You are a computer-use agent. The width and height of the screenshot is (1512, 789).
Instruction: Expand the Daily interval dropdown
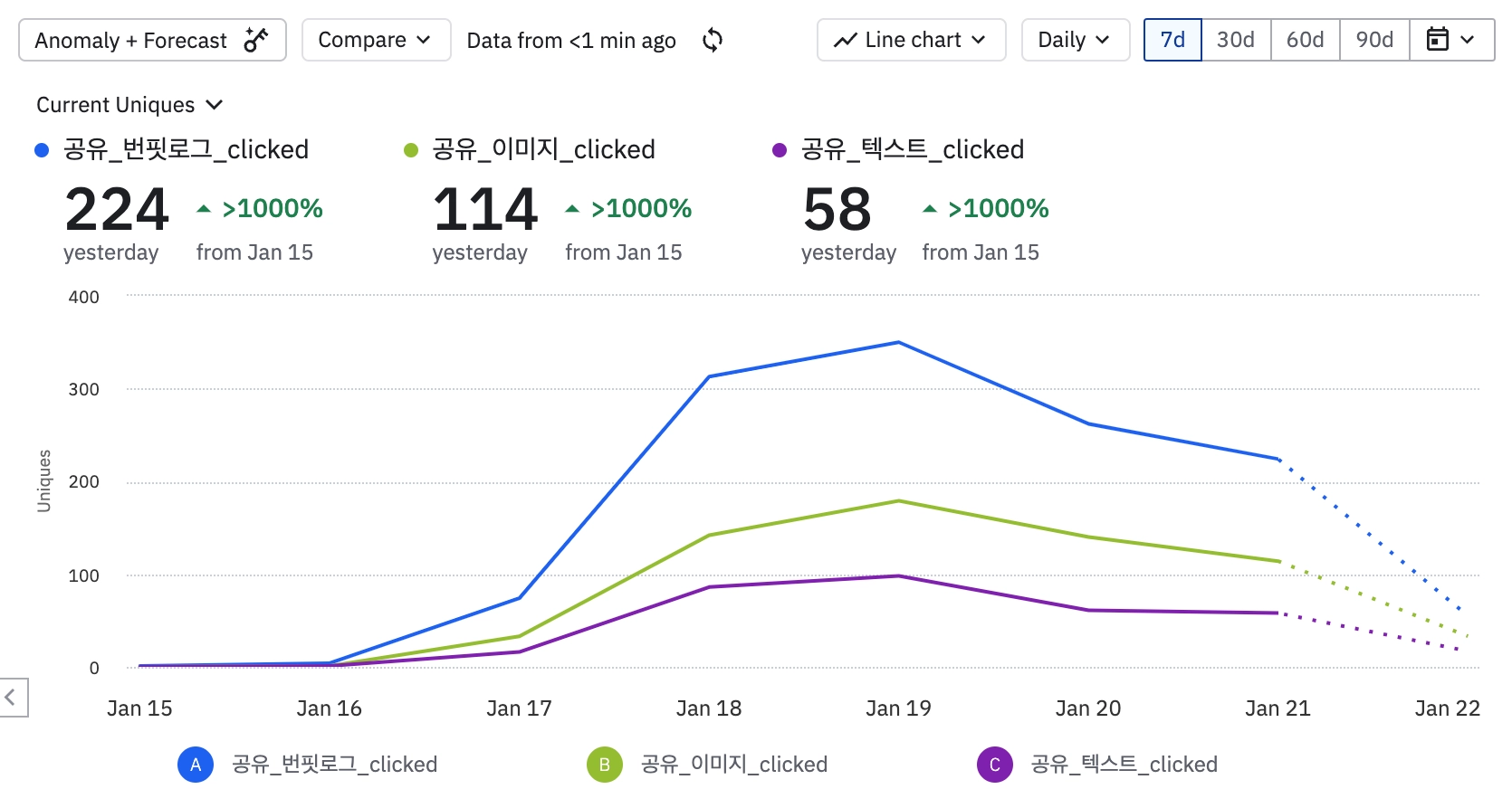(1075, 40)
